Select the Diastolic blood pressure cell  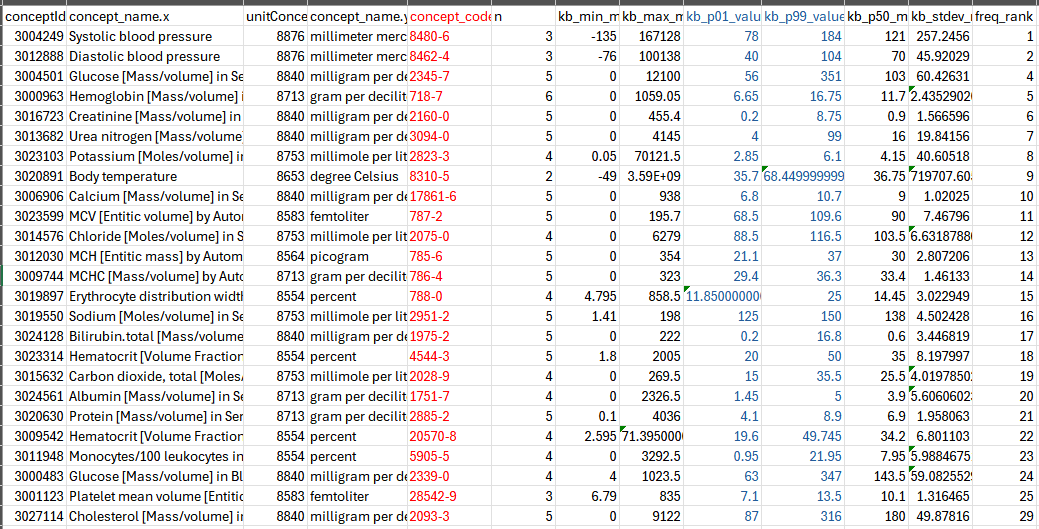[155, 57]
